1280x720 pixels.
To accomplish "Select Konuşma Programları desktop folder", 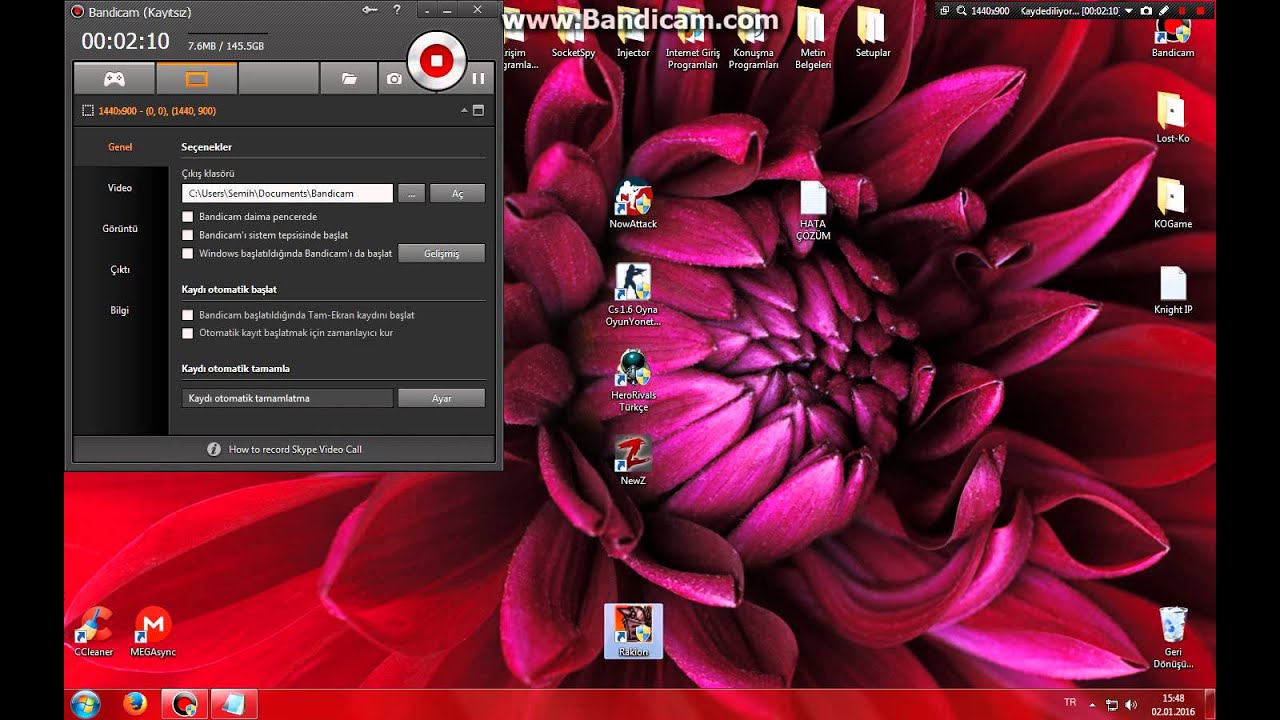I will 753,38.
